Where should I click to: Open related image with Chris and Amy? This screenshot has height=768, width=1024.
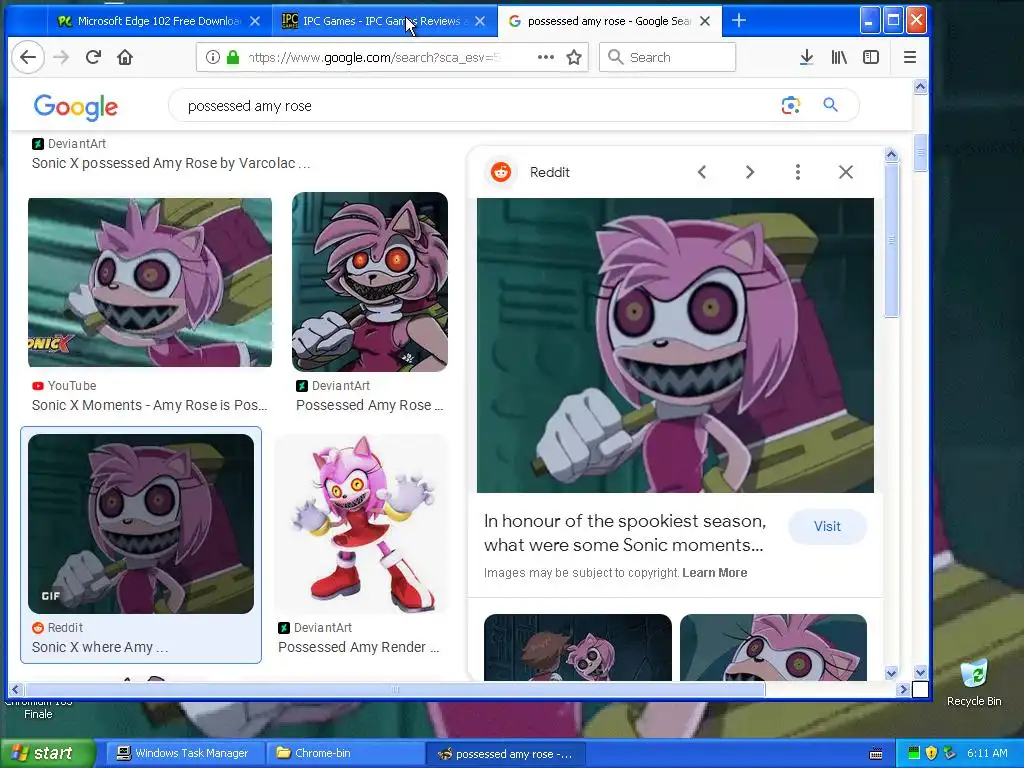click(577, 647)
